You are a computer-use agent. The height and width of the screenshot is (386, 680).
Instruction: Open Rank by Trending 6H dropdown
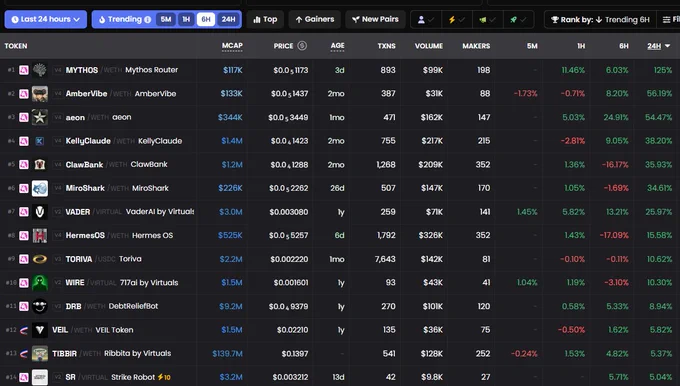pos(600,20)
